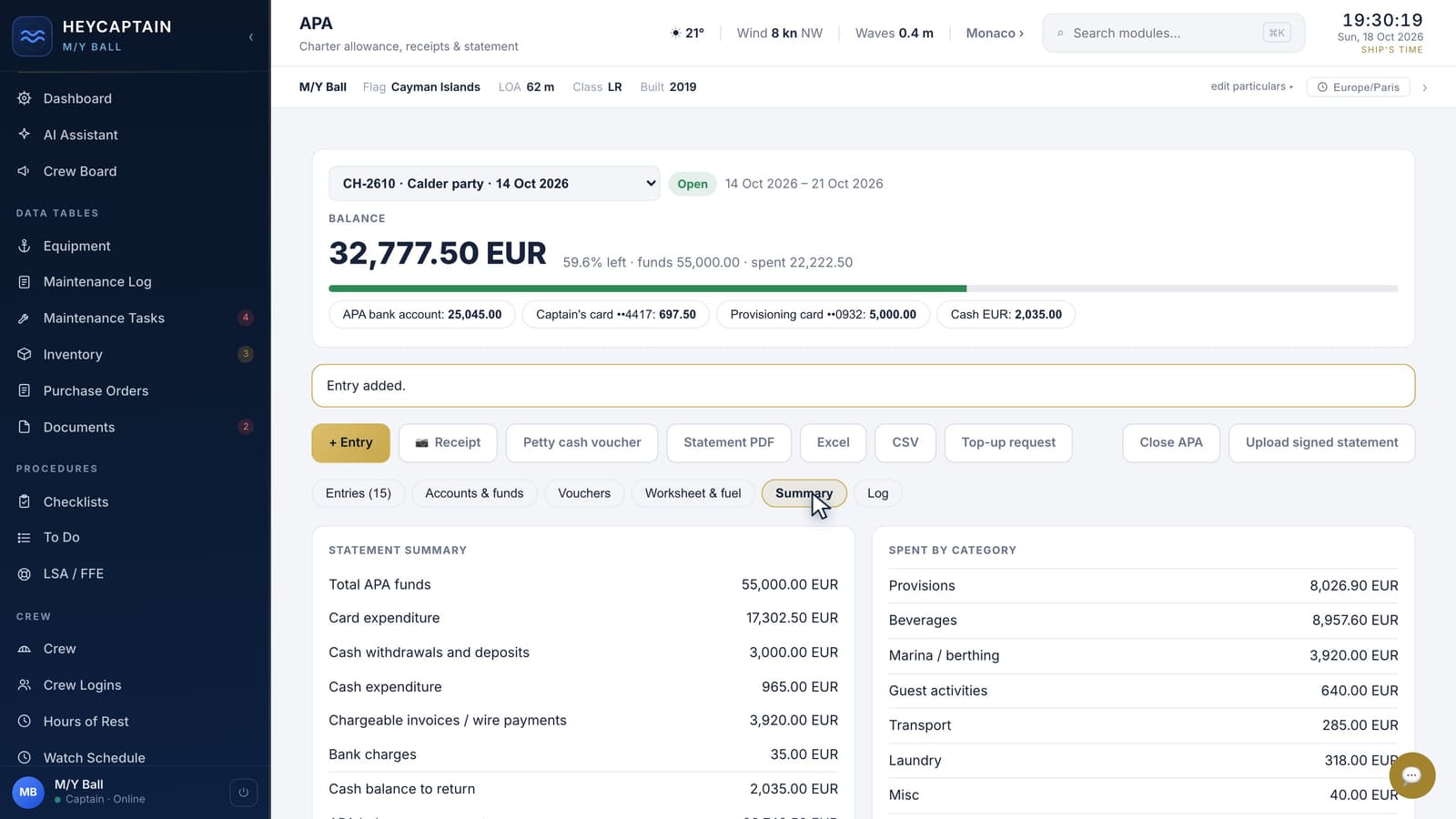This screenshot has width=1456, height=819.
Task: Switch to the Entries (15) tab
Action: (x=359, y=493)
